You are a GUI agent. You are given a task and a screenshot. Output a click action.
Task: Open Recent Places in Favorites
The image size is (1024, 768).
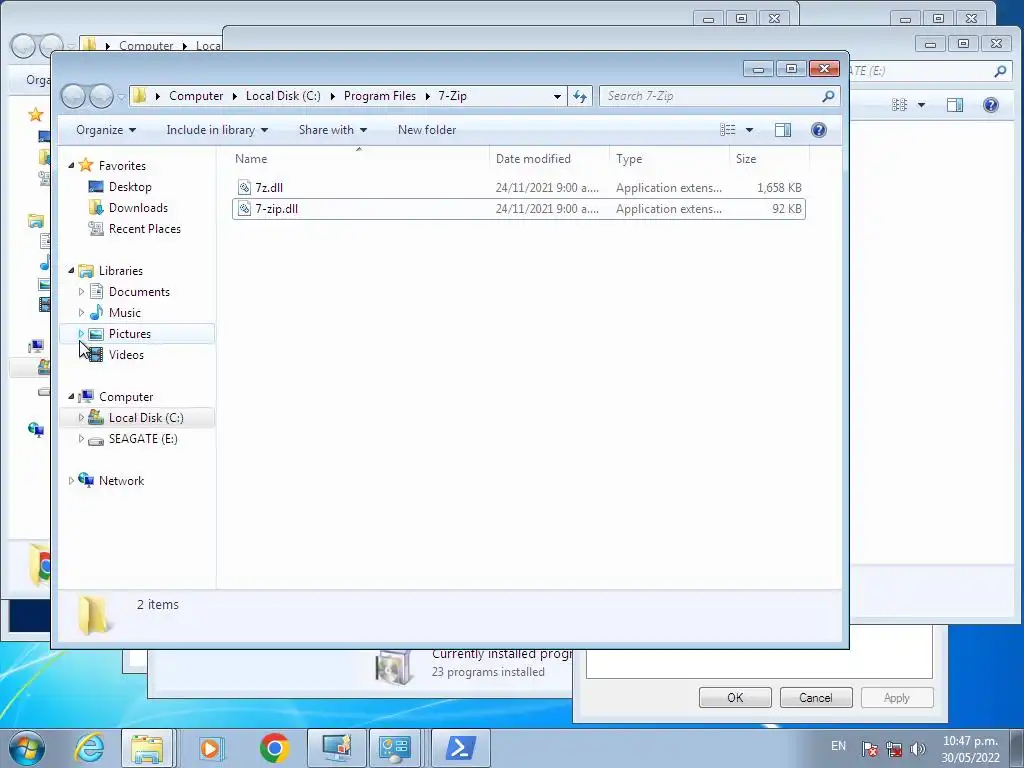tap(144, 229)
